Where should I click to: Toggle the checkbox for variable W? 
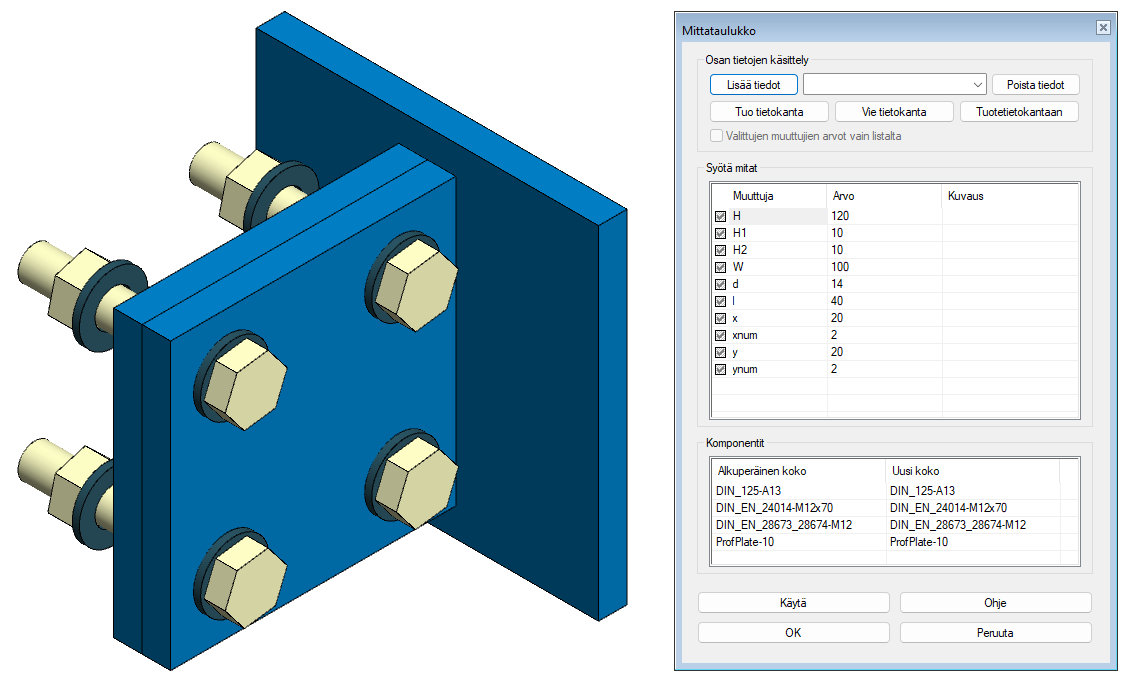tap(721, 267)
